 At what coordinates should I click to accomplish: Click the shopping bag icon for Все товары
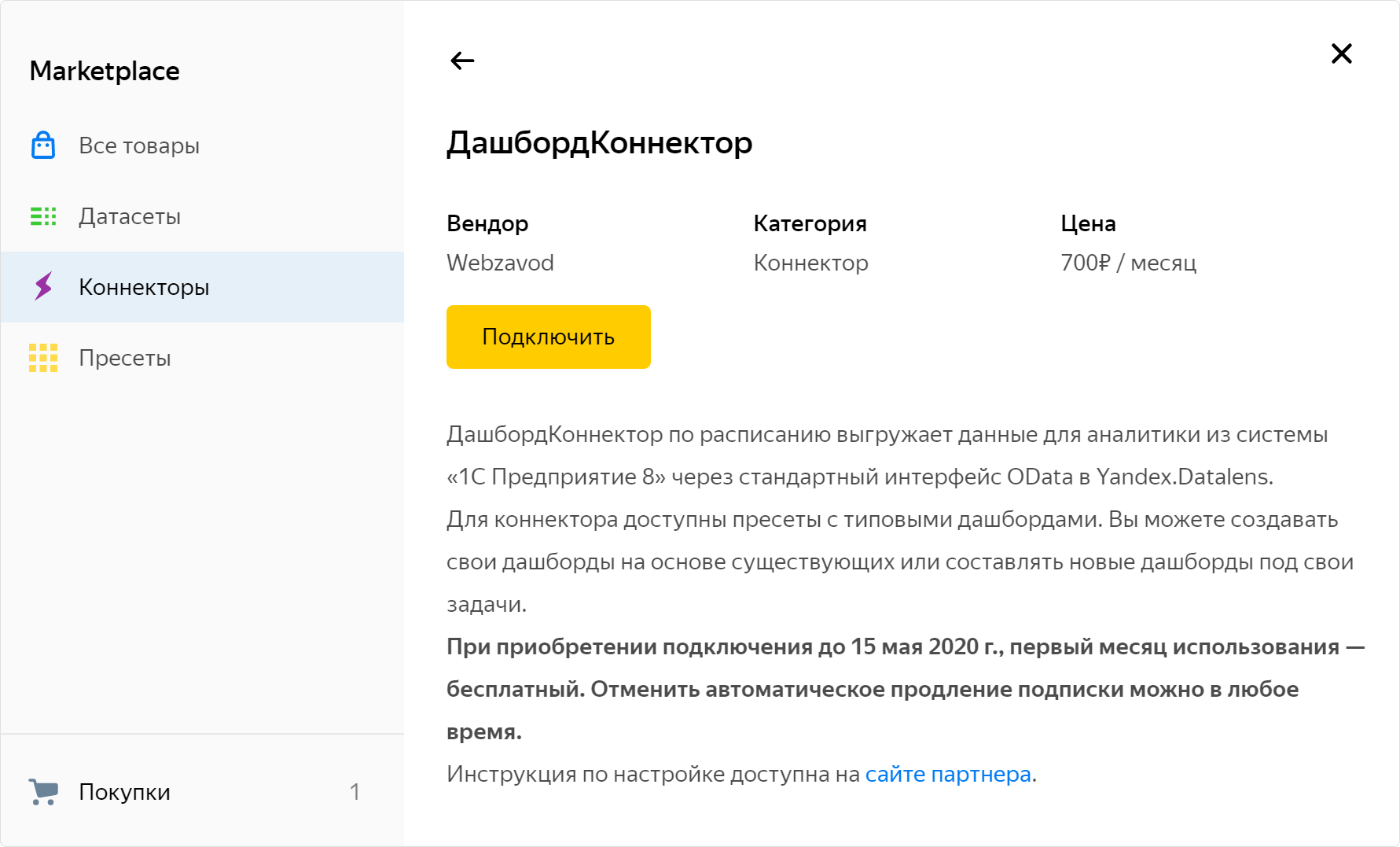click(43, 145)
